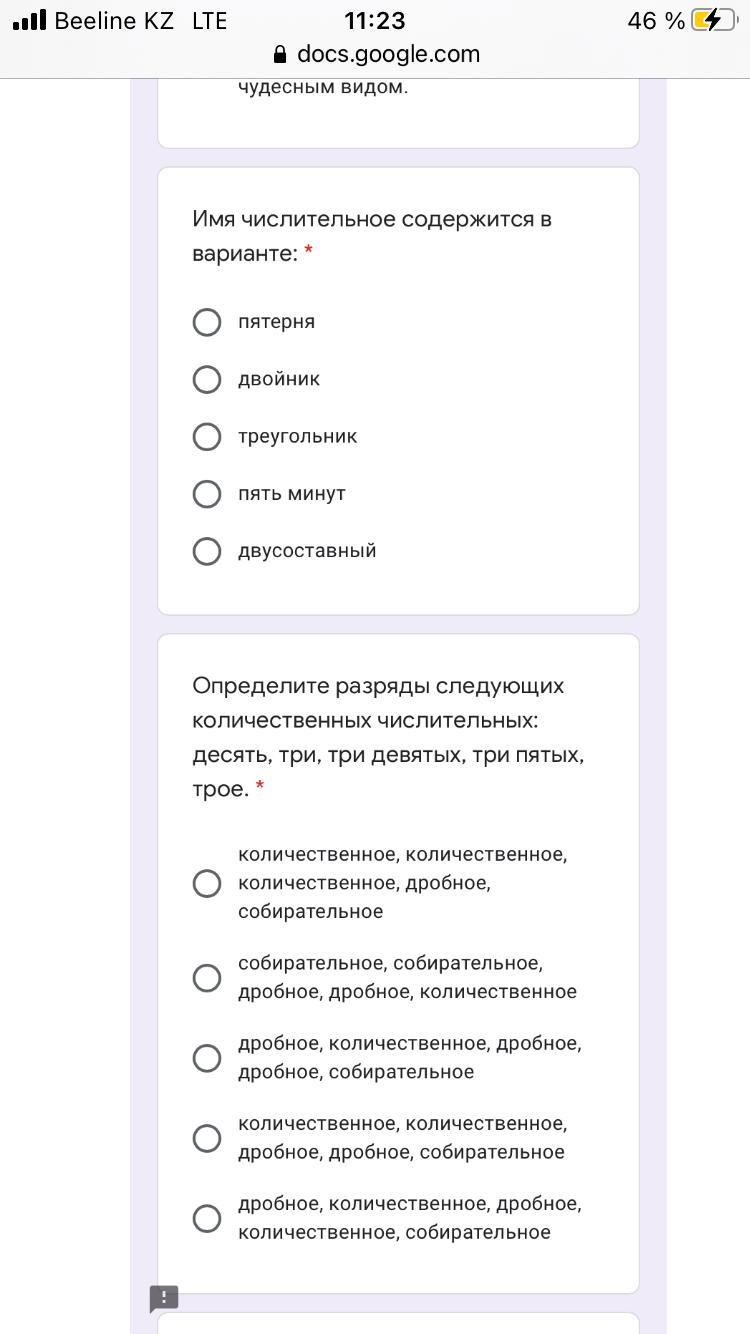This screenshot has width=750, height=1334.
Task: Choose the 'двойник' answer option
Action: 207,379
